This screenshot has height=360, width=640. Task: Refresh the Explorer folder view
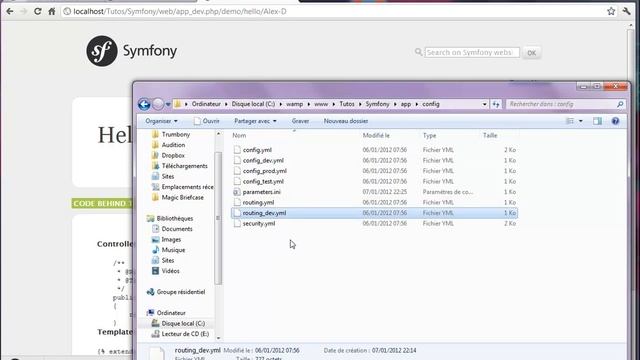(x=496, y=104)
